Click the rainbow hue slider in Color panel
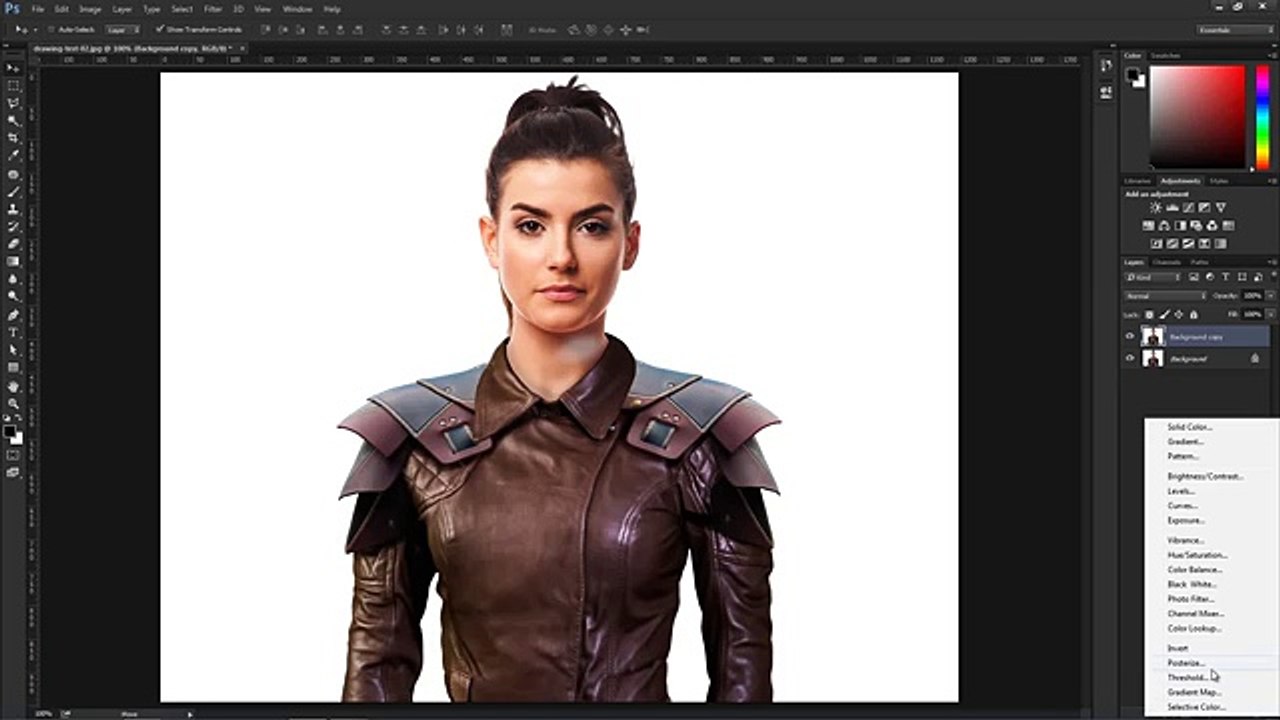1280x720 pixels. click(1263, 117)
